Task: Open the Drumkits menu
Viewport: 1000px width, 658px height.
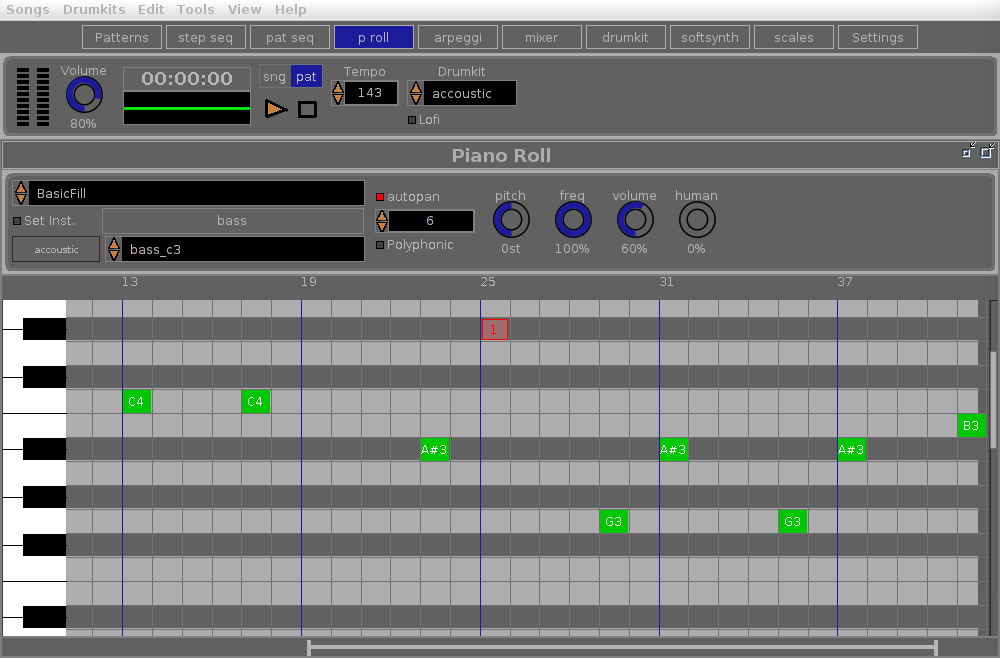Action: coord(94,10)
